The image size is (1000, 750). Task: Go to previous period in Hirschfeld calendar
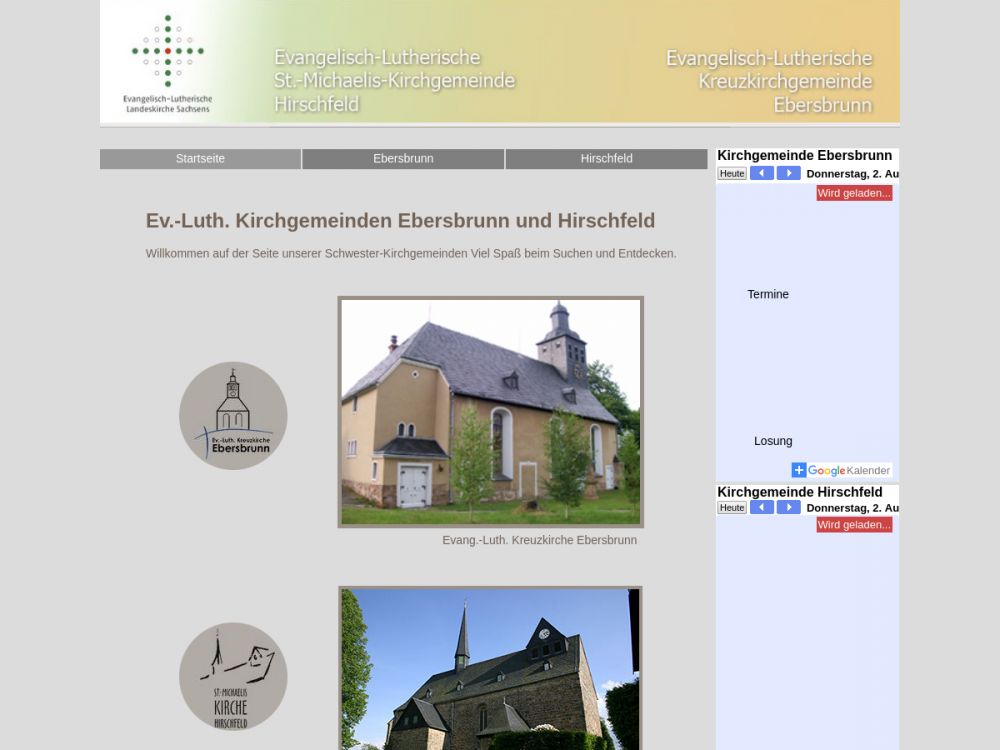pos(762,508)
